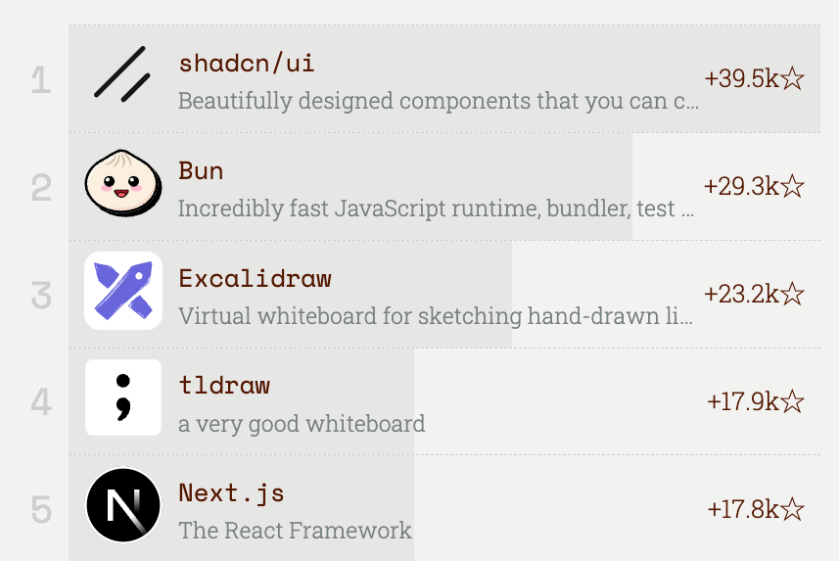Click the star icon beside +23.2k
The height and width of the screenshot is (561, 840).
pyautogui.click(x=792, y=294)
